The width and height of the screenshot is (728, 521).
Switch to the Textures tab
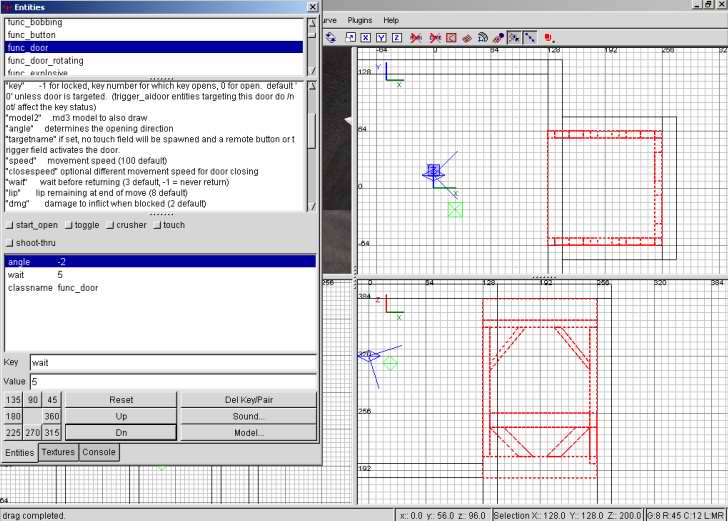pos(58,453)
